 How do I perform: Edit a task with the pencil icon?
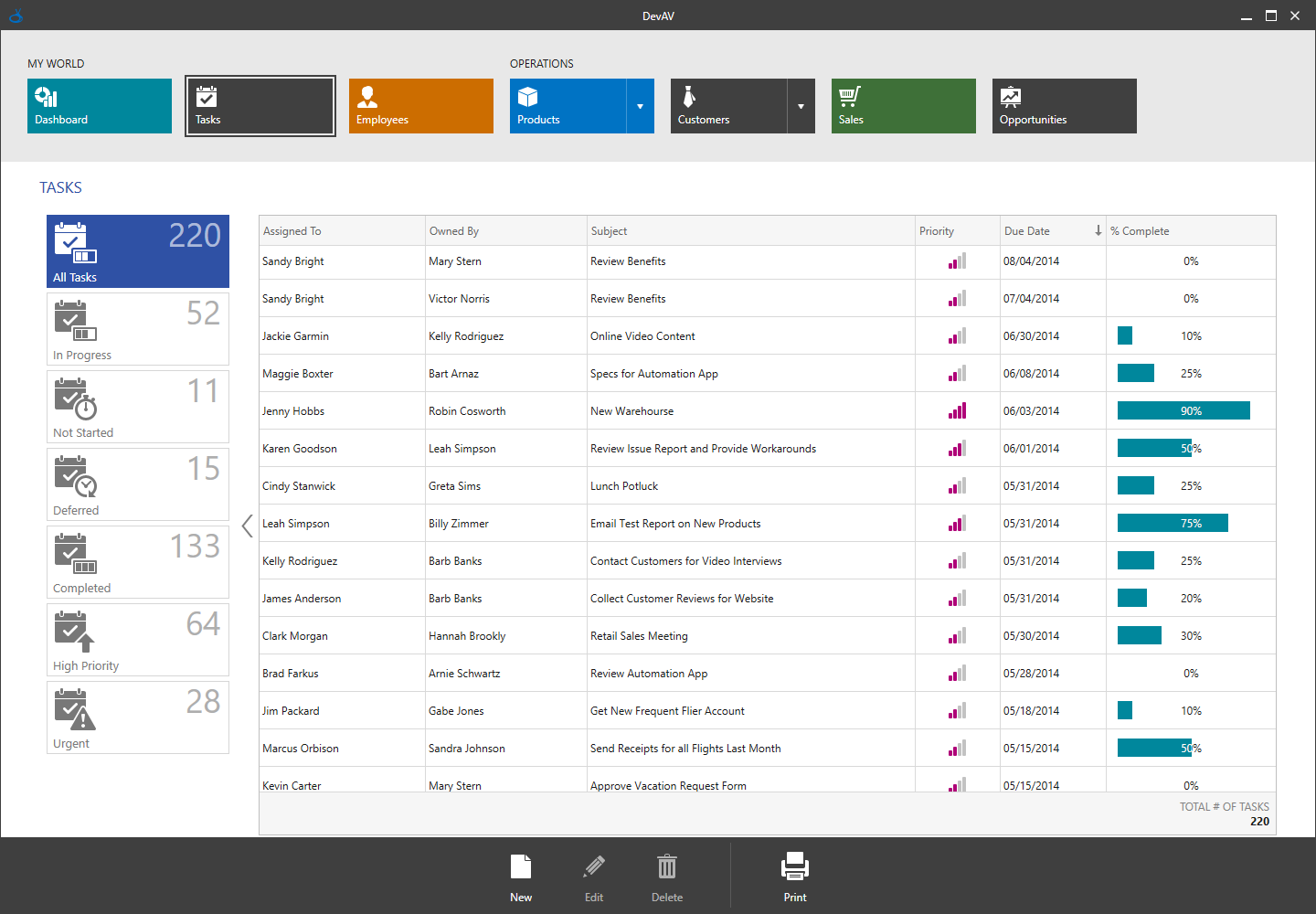[593, 873]
